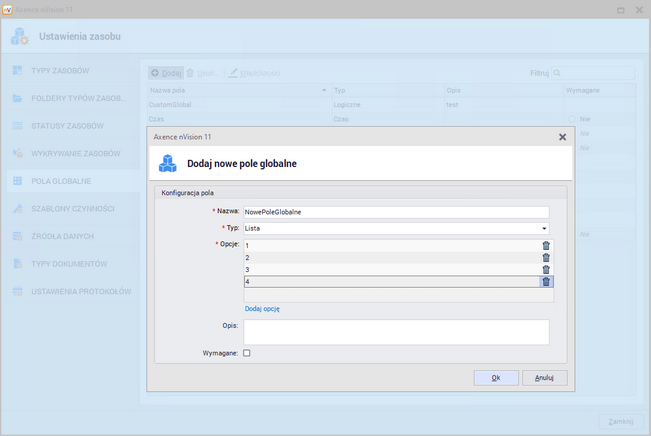Switch to Statusy zasobów section

pyautogui.click(x=66, y=126)
